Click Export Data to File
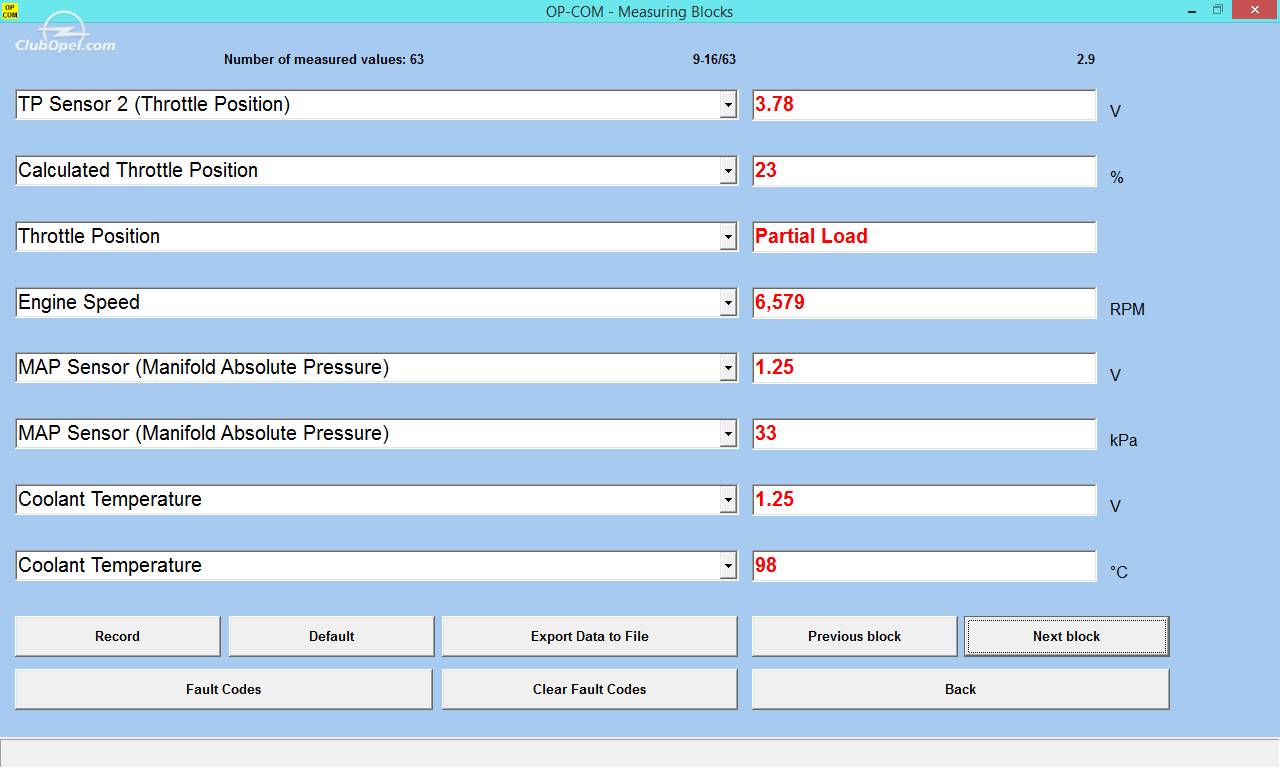 coord(590,636)
